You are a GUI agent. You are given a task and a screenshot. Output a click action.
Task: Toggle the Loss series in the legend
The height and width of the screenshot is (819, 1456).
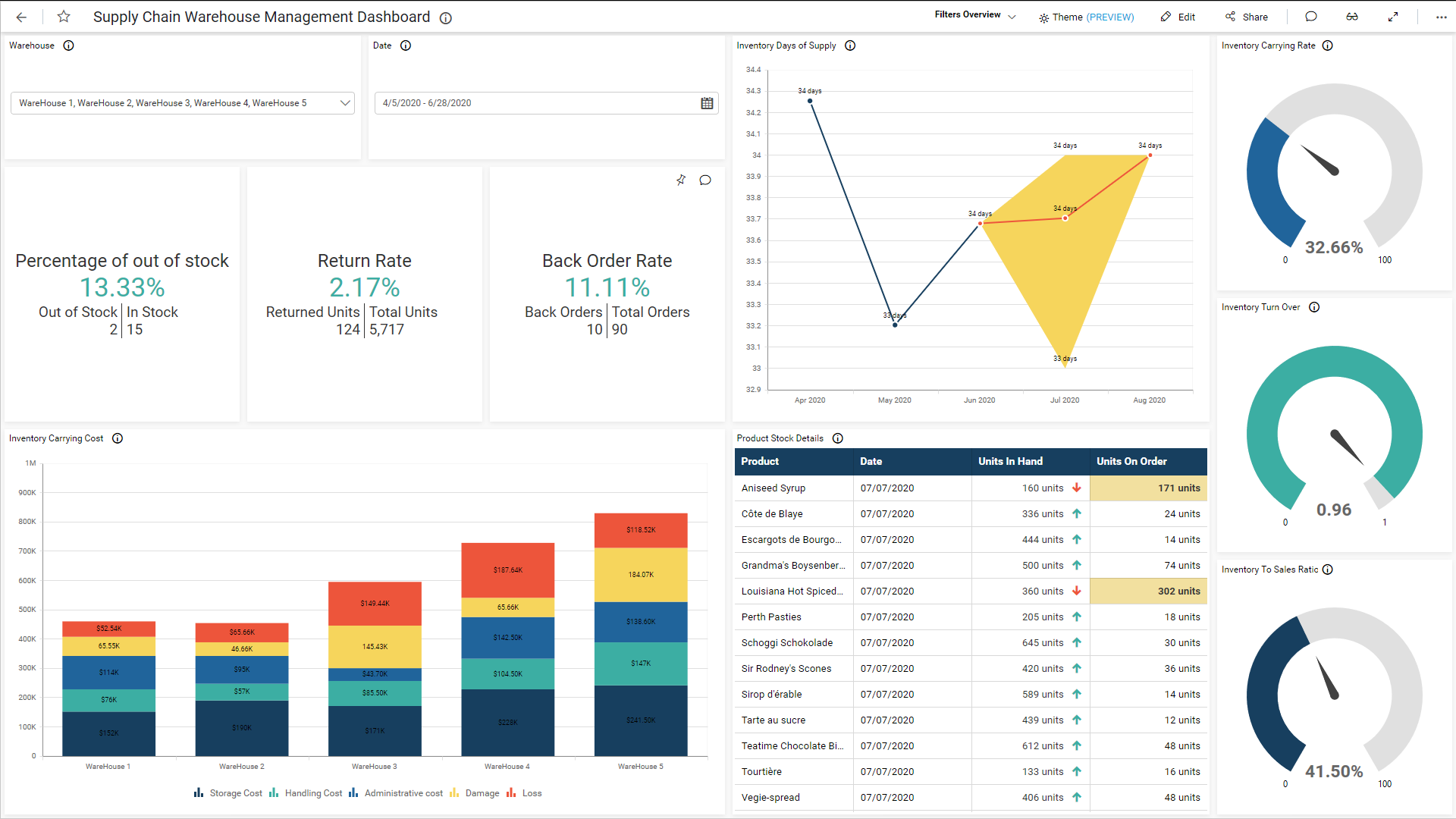coord(530,792)
